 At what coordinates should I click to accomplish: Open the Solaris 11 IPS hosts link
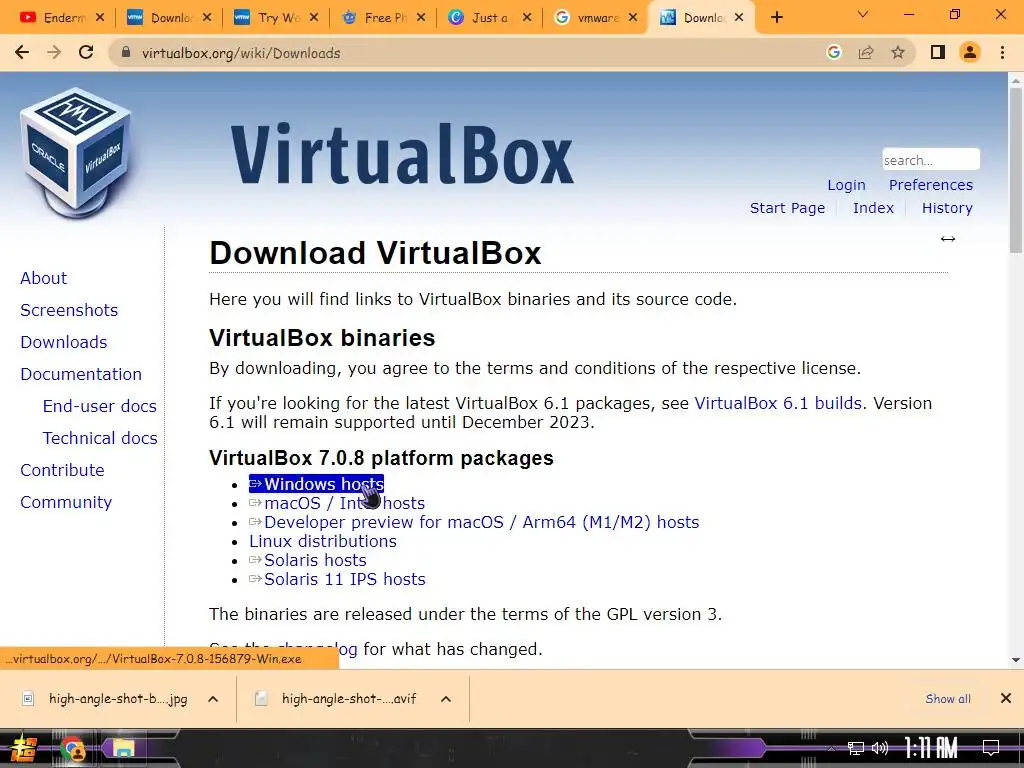point(337,579)
